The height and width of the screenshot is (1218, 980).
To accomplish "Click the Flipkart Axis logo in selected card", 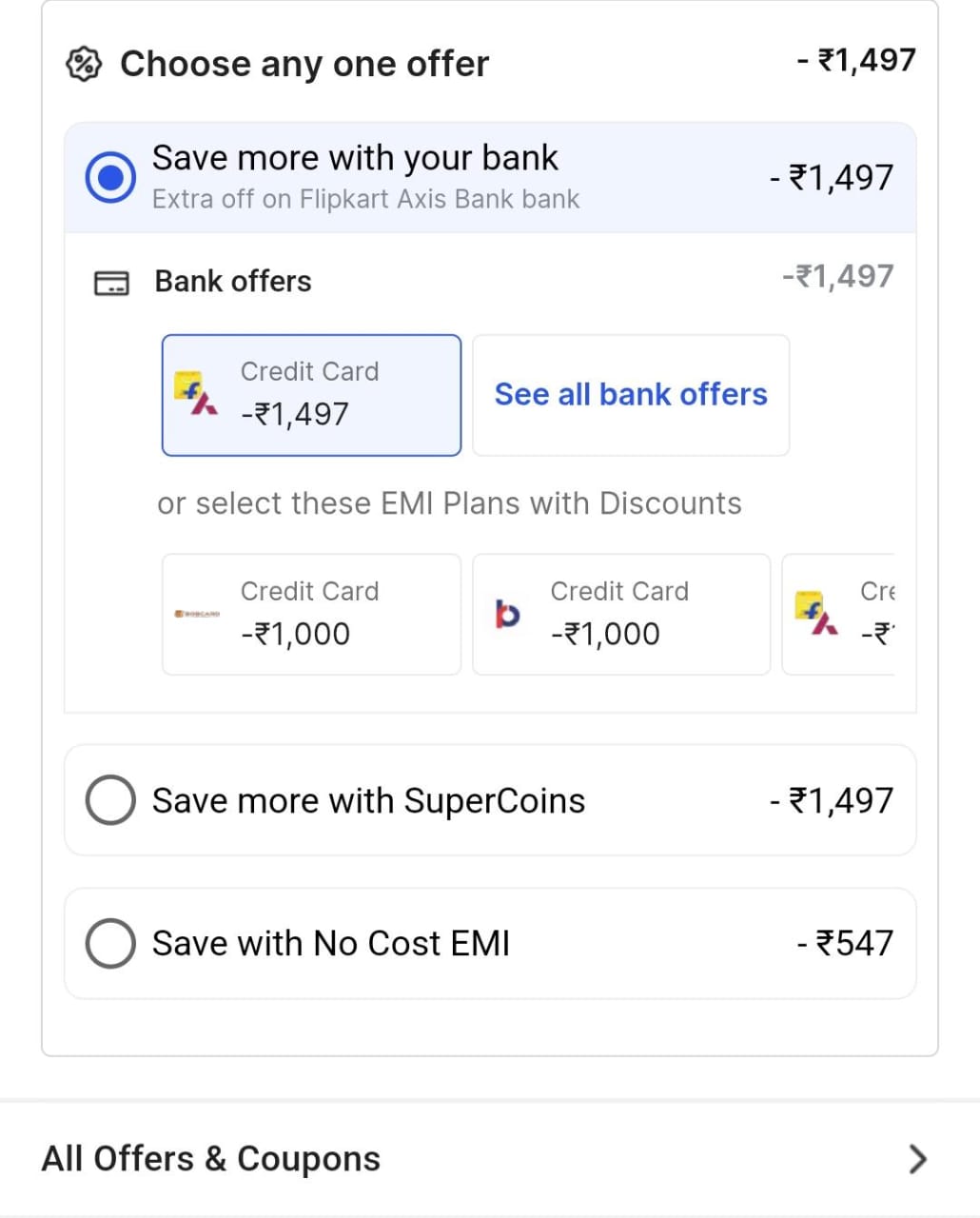I will pos(196,394).
